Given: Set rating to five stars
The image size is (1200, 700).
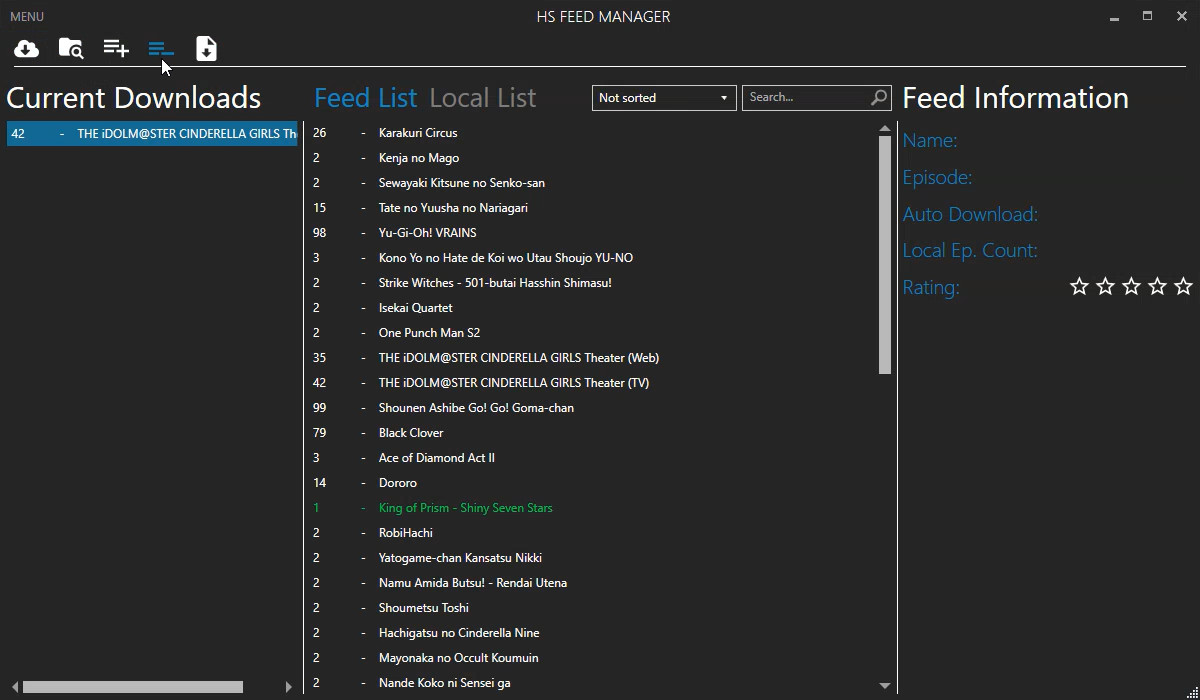Looking at the screenshot, I should coord(1183,287).
